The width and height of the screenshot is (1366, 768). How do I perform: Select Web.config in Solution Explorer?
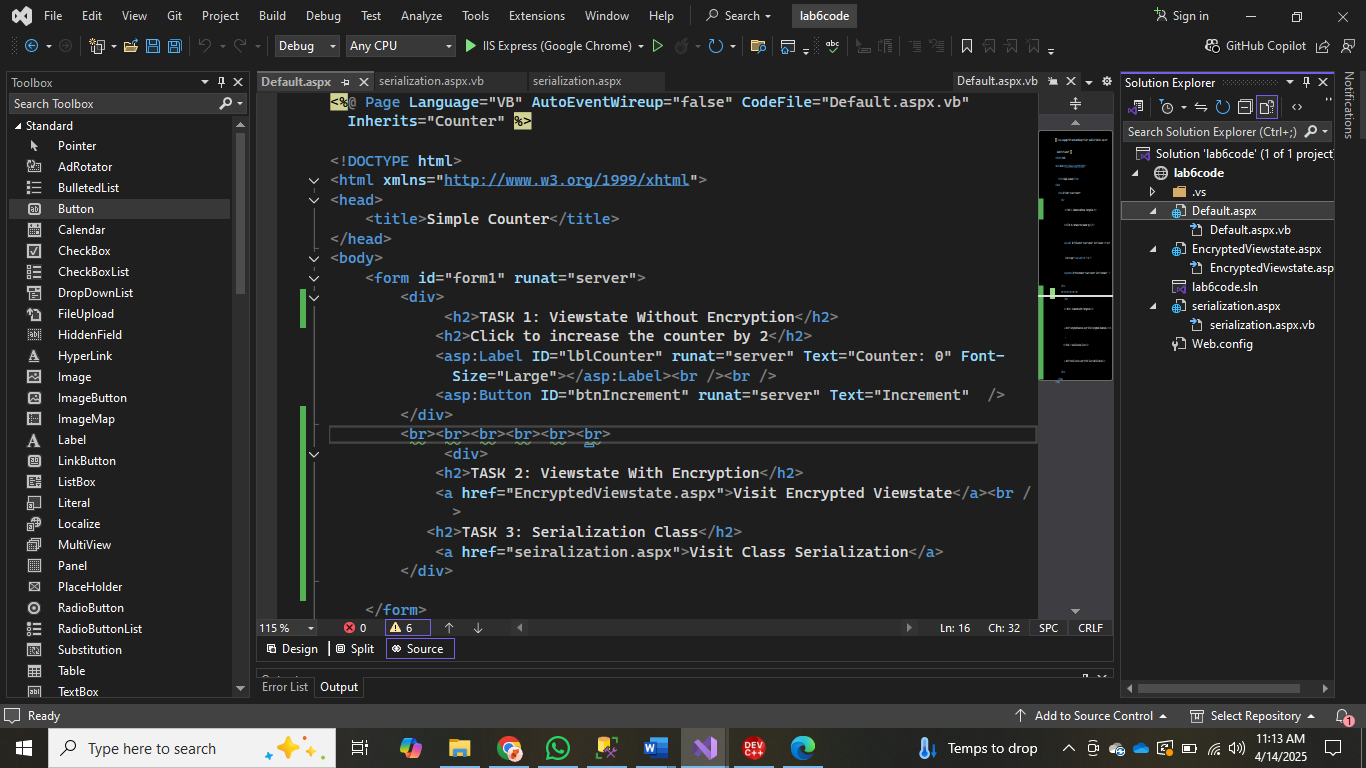click(x=1222, y=344)
